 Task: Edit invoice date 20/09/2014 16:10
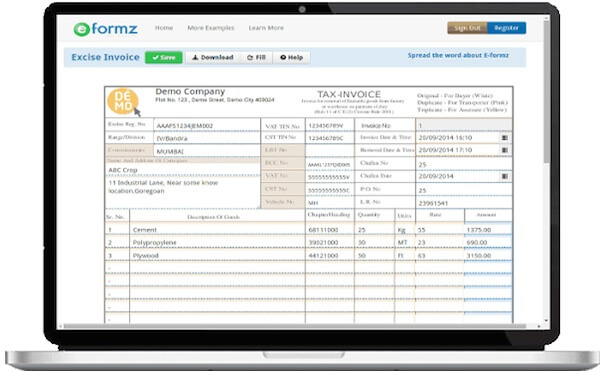458,138
